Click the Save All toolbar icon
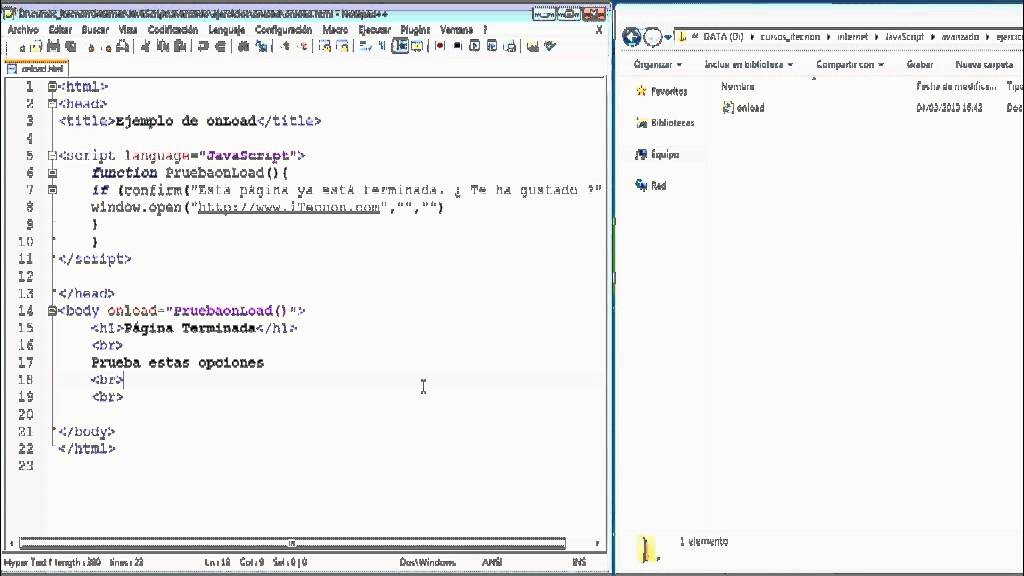This screenshot has height=576, width=1024. (x=71, y=46)
